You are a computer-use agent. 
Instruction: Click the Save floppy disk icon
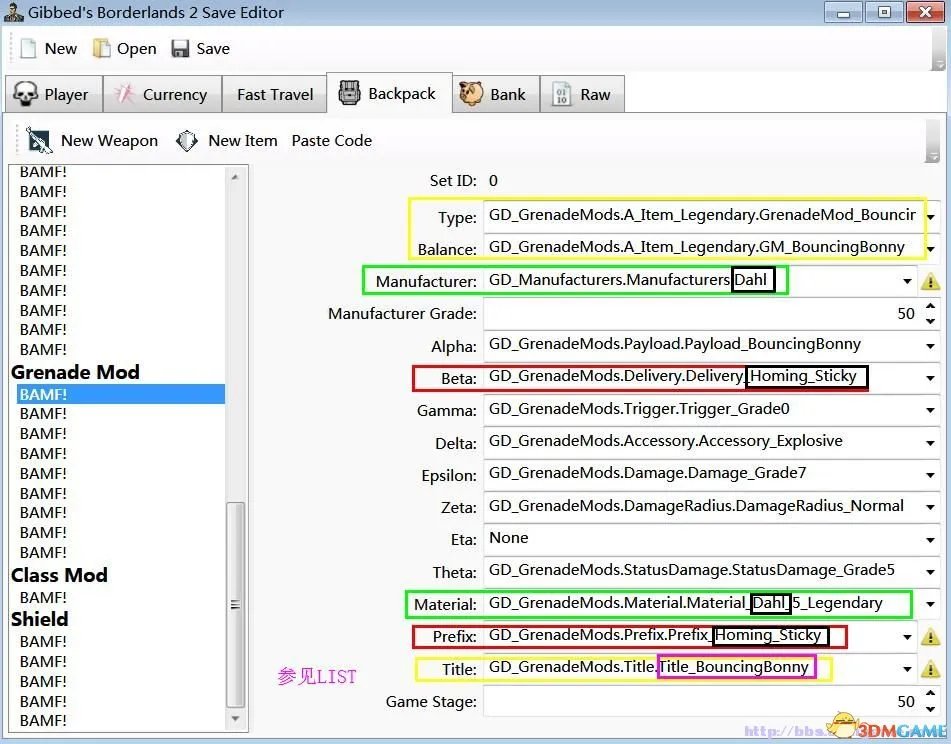pos(180,49)
